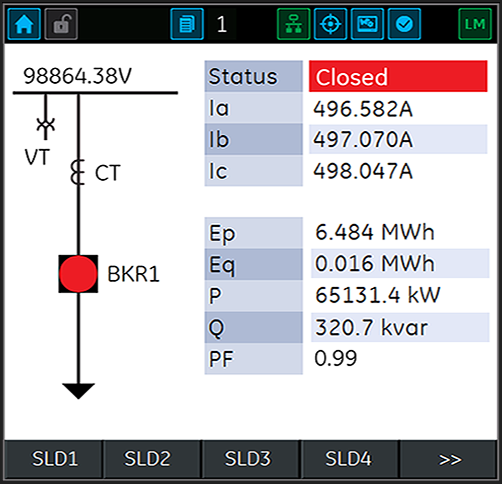Toggle the LM mode indicator
The image size is (502, 484).
(475, 24)
